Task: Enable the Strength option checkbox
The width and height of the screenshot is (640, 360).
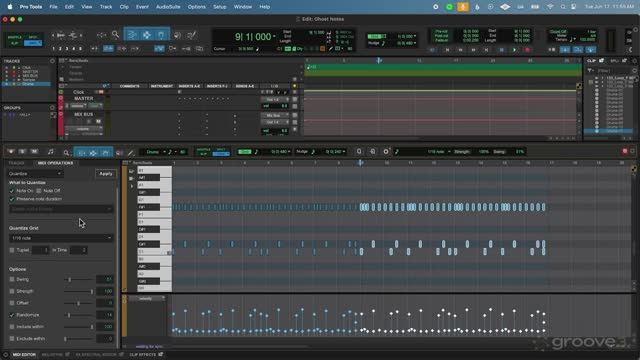Action: coord(12,291)
